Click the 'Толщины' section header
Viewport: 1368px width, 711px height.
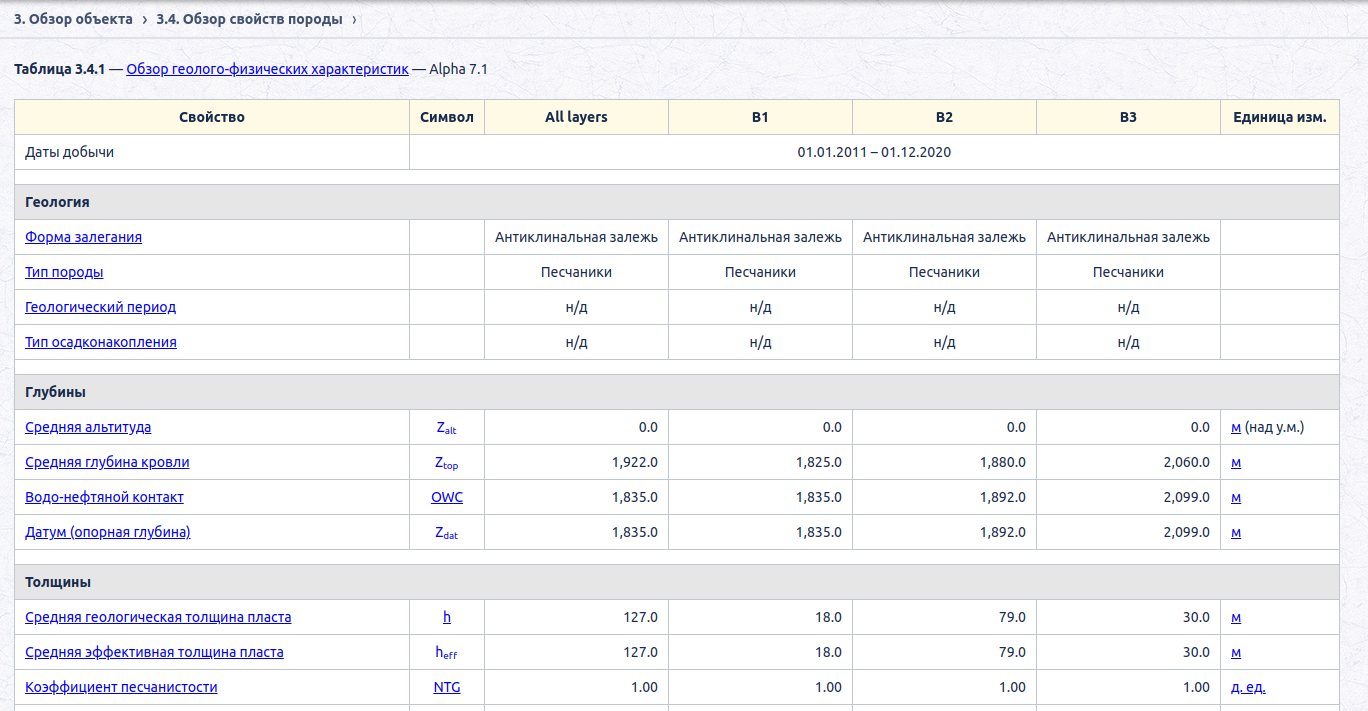pos(677,582)
